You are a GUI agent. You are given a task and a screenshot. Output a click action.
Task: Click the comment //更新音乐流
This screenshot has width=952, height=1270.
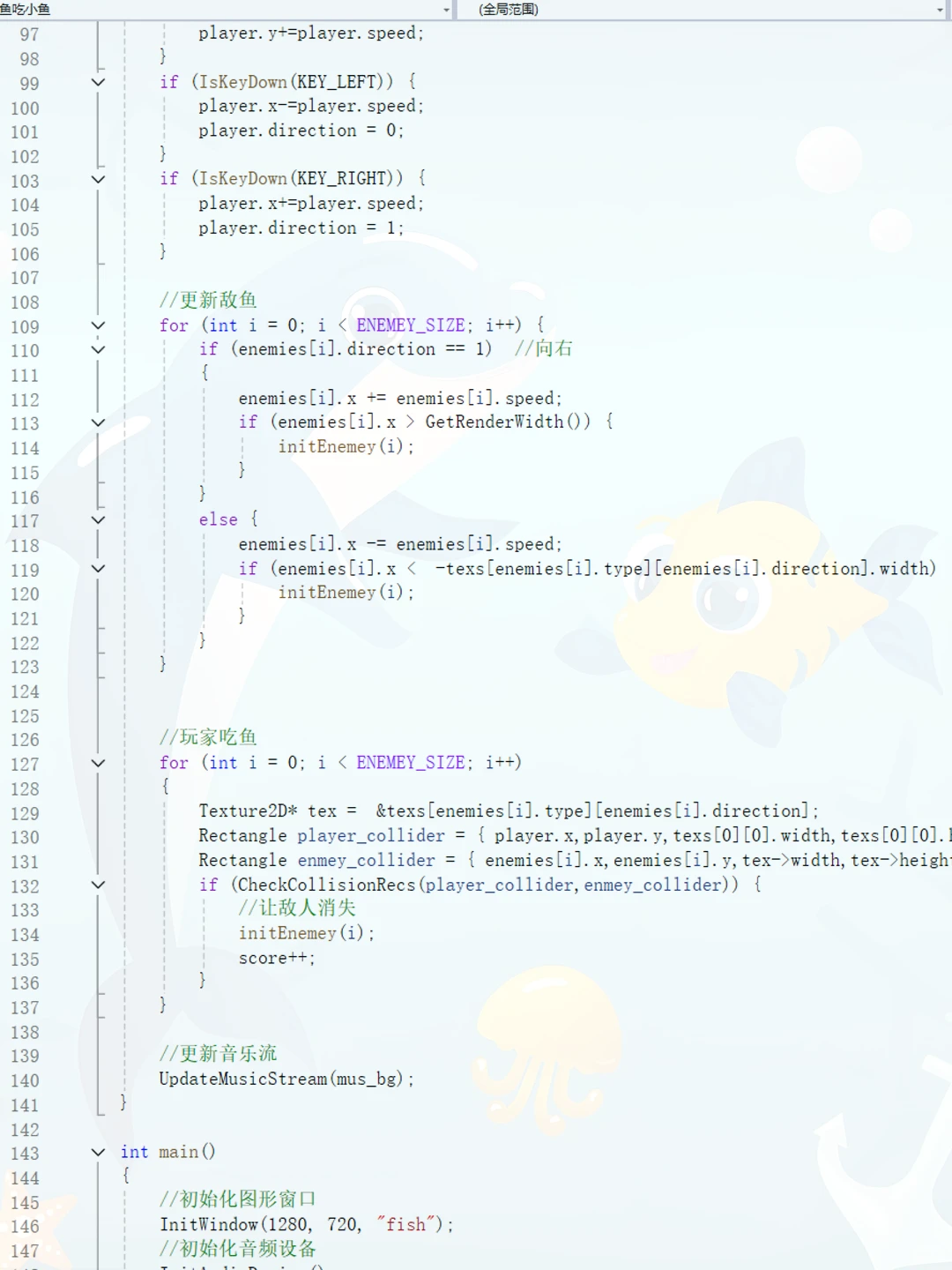click(218, 1054)
